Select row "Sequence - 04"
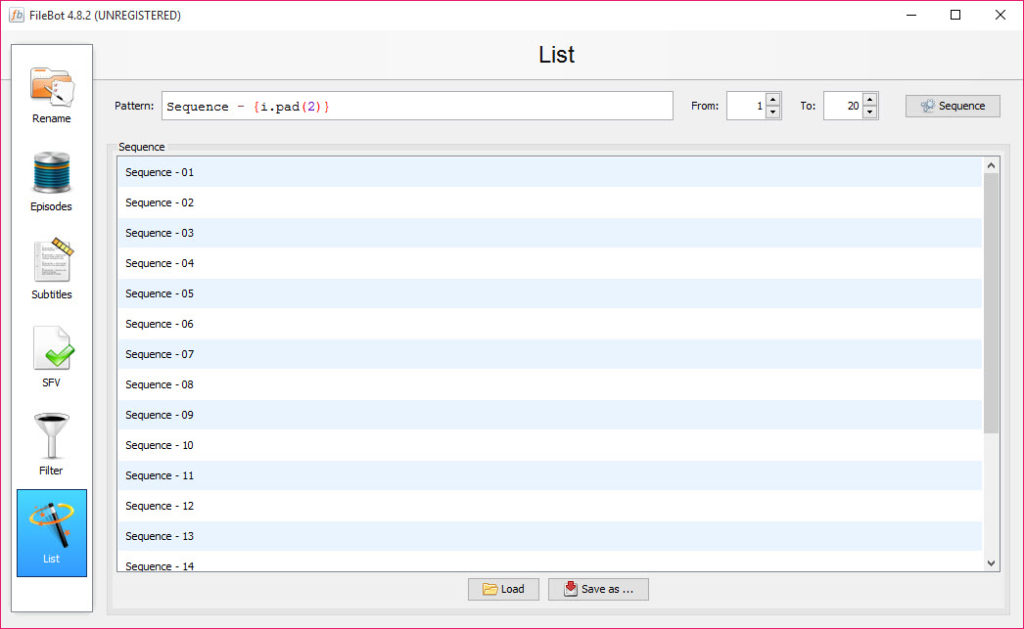The height and width of the screenshot is (629, 1024). click(550, 263)
